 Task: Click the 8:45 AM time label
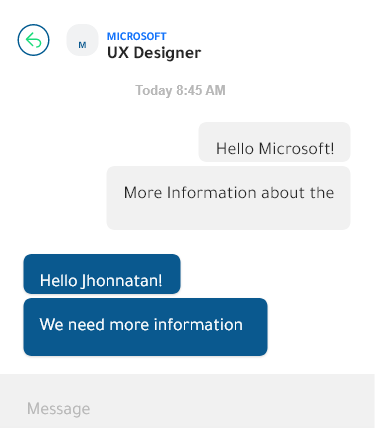click(x=201, y=90)
